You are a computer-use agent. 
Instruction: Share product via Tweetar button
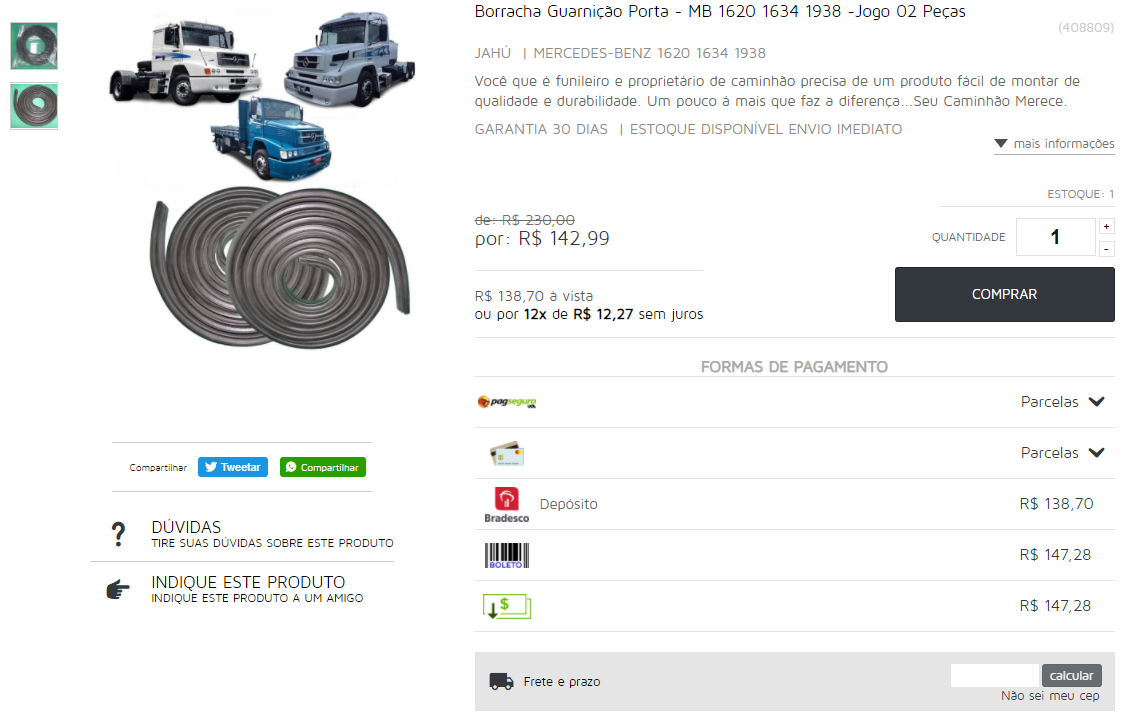coord(233,468)
